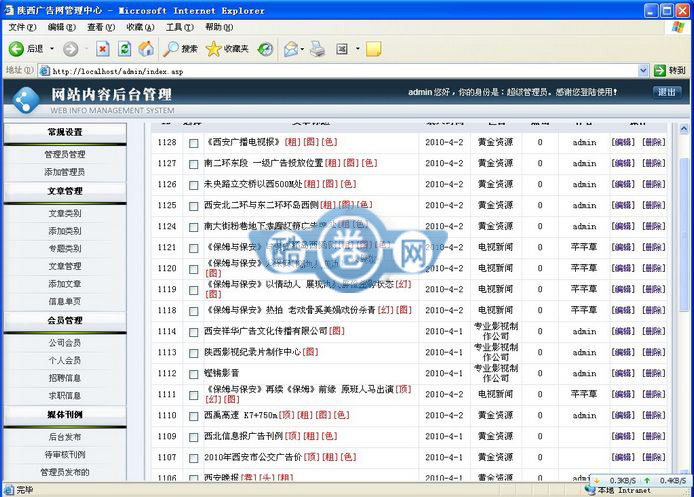The height and width of the screenshot is (497, 694).
Task: Open the 收藏 menu
Action: (x=140, y=27)
